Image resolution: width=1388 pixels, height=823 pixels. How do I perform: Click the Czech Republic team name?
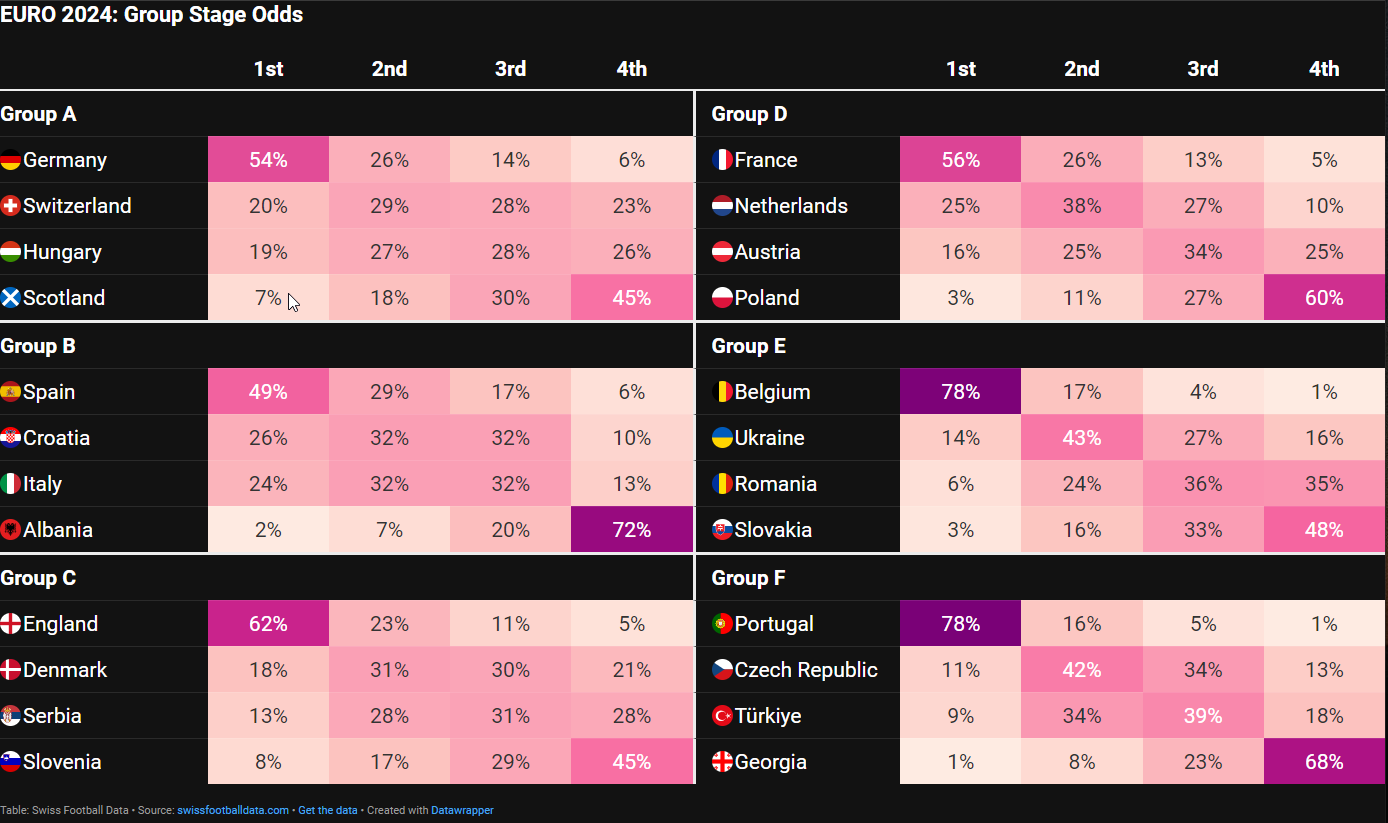coord(806,670)
